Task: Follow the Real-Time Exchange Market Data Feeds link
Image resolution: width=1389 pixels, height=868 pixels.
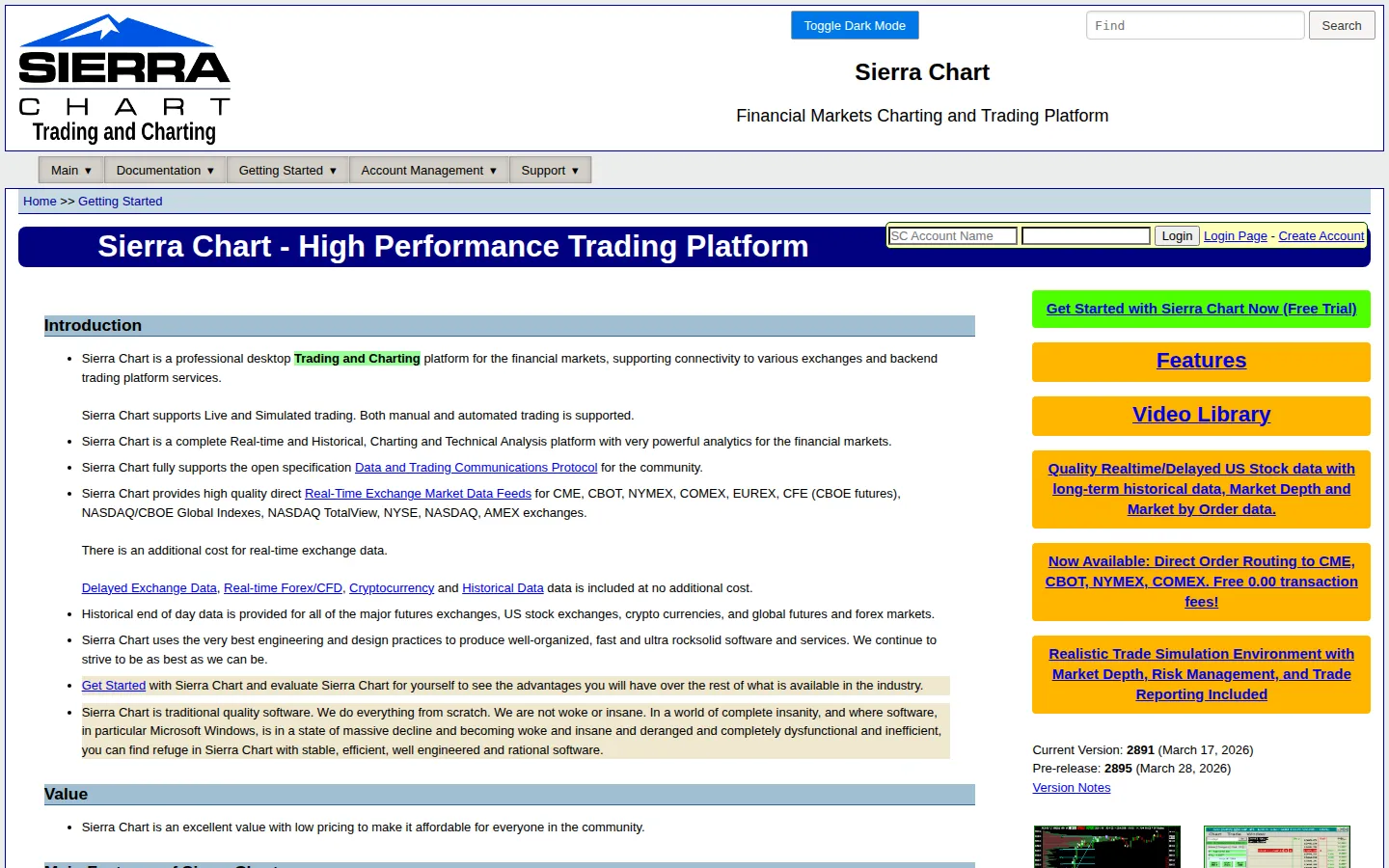Action: pyautogui.click(x=418, y=494)
